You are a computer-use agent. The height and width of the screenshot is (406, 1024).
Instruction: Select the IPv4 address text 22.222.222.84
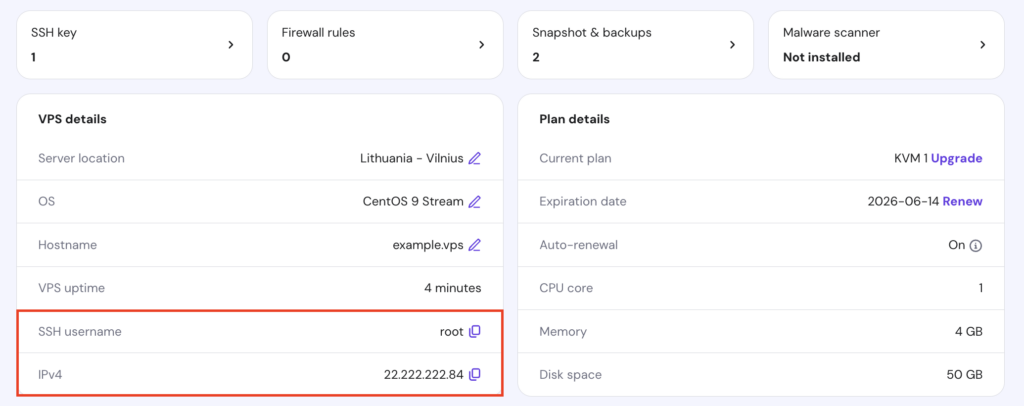point(423,374)
